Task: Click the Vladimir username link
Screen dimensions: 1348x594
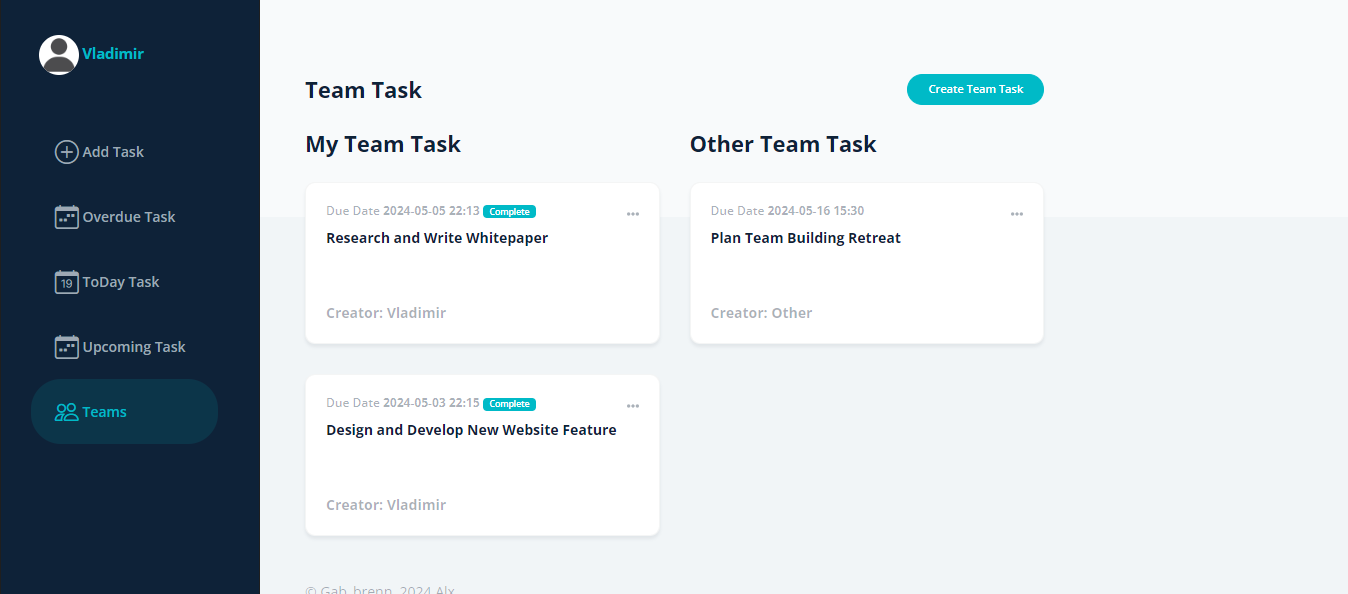Action: pyautogui.click(x=113, y=54)
